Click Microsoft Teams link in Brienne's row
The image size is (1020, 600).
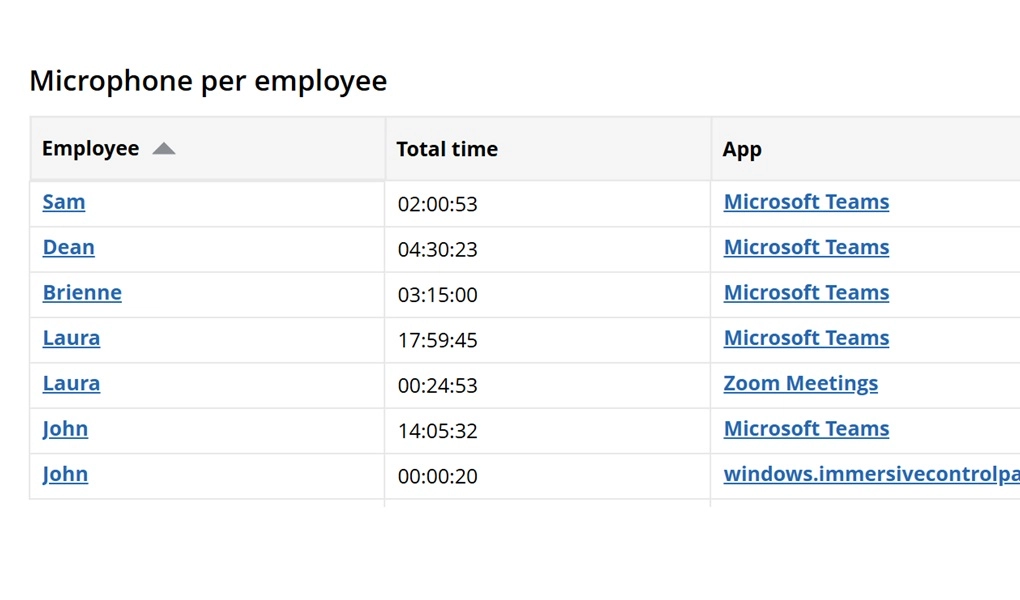[x=806, y=293]
